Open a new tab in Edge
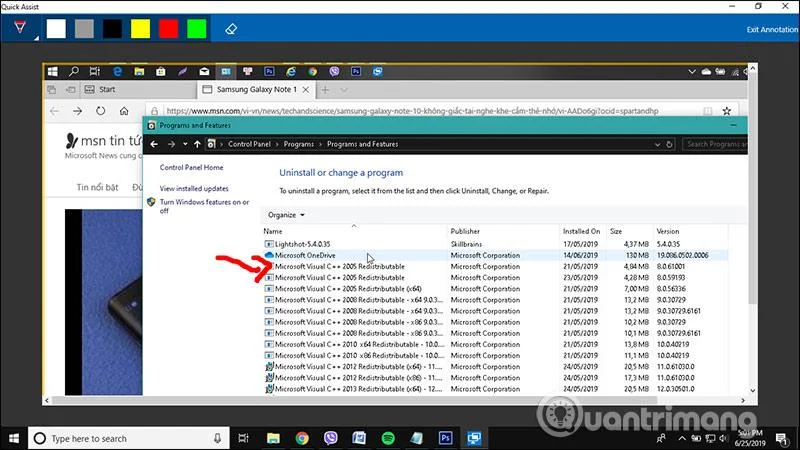Viewport: 800px width, 450px height. (325, 90)
